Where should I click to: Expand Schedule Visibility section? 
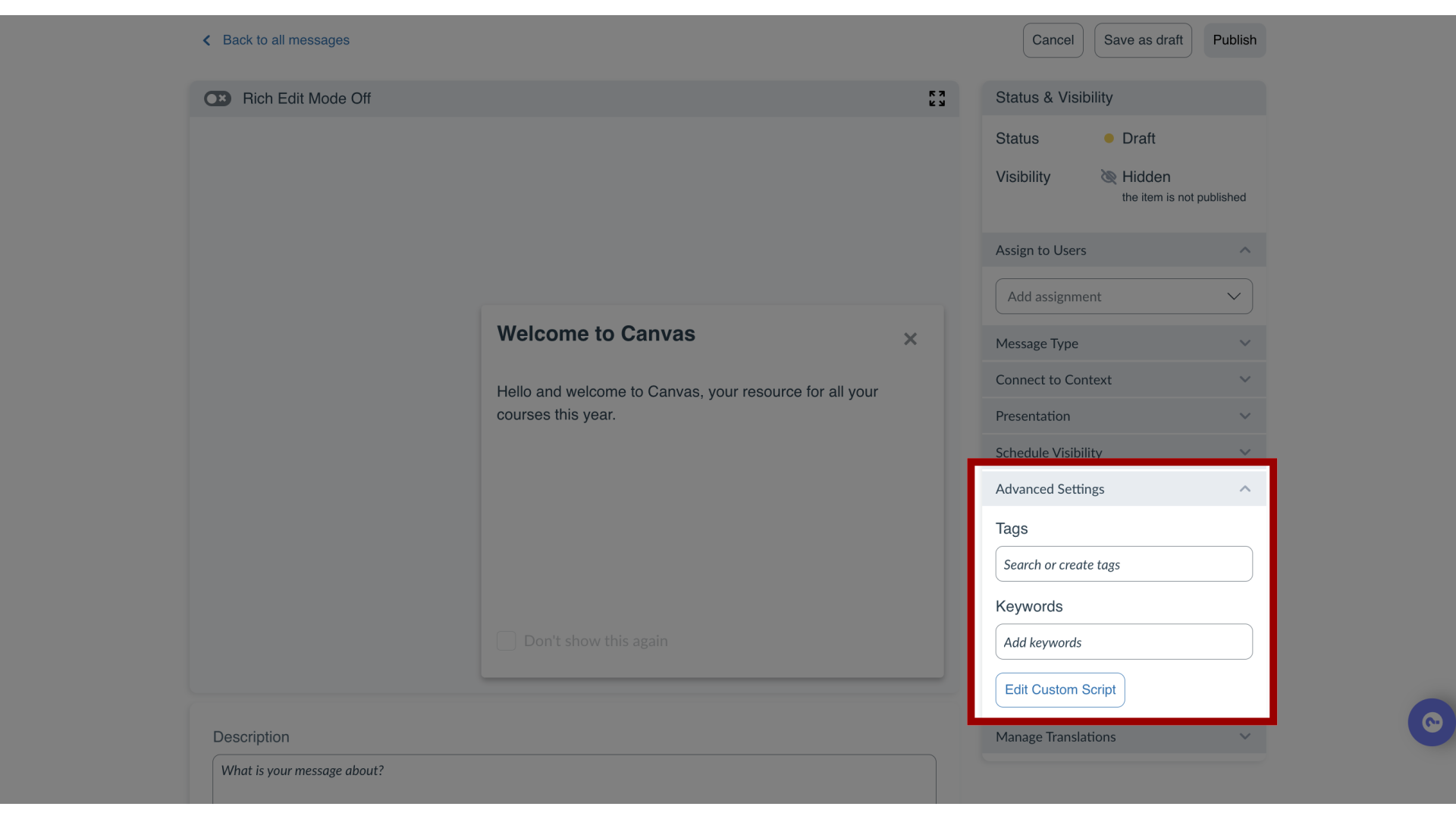pyautogui.click(x=1124, y=452)
